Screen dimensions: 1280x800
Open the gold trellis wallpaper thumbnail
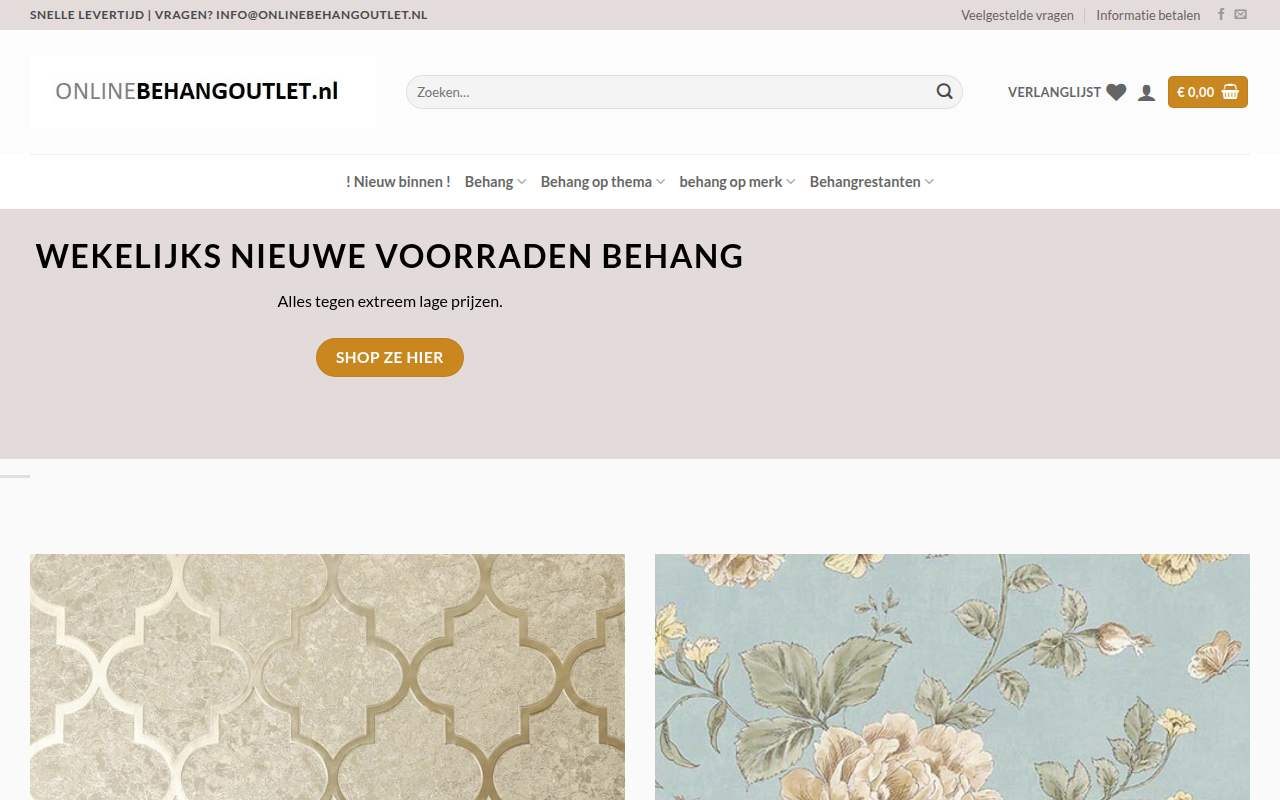pyautogui.click(x=327, y=677)
